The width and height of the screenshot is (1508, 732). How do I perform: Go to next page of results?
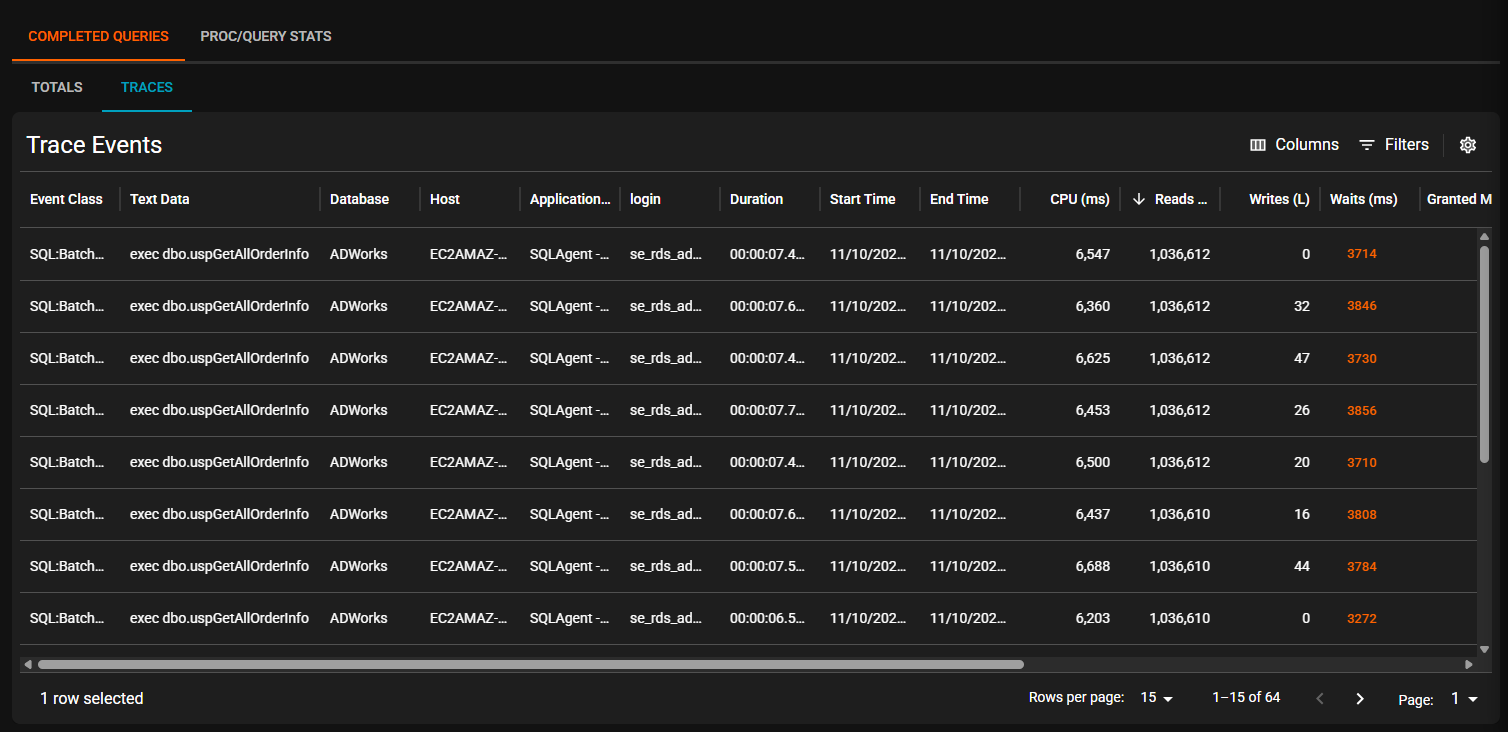pos(1360,699)
